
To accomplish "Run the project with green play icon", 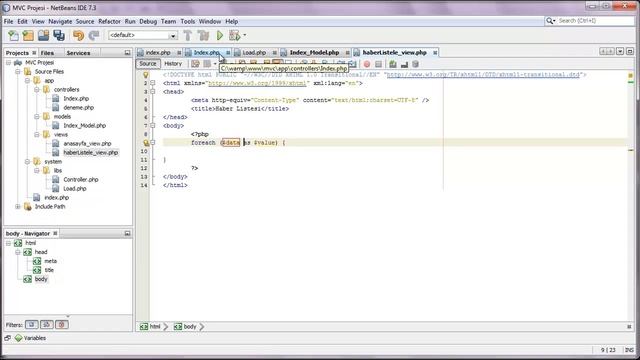I will click(220, 36).
